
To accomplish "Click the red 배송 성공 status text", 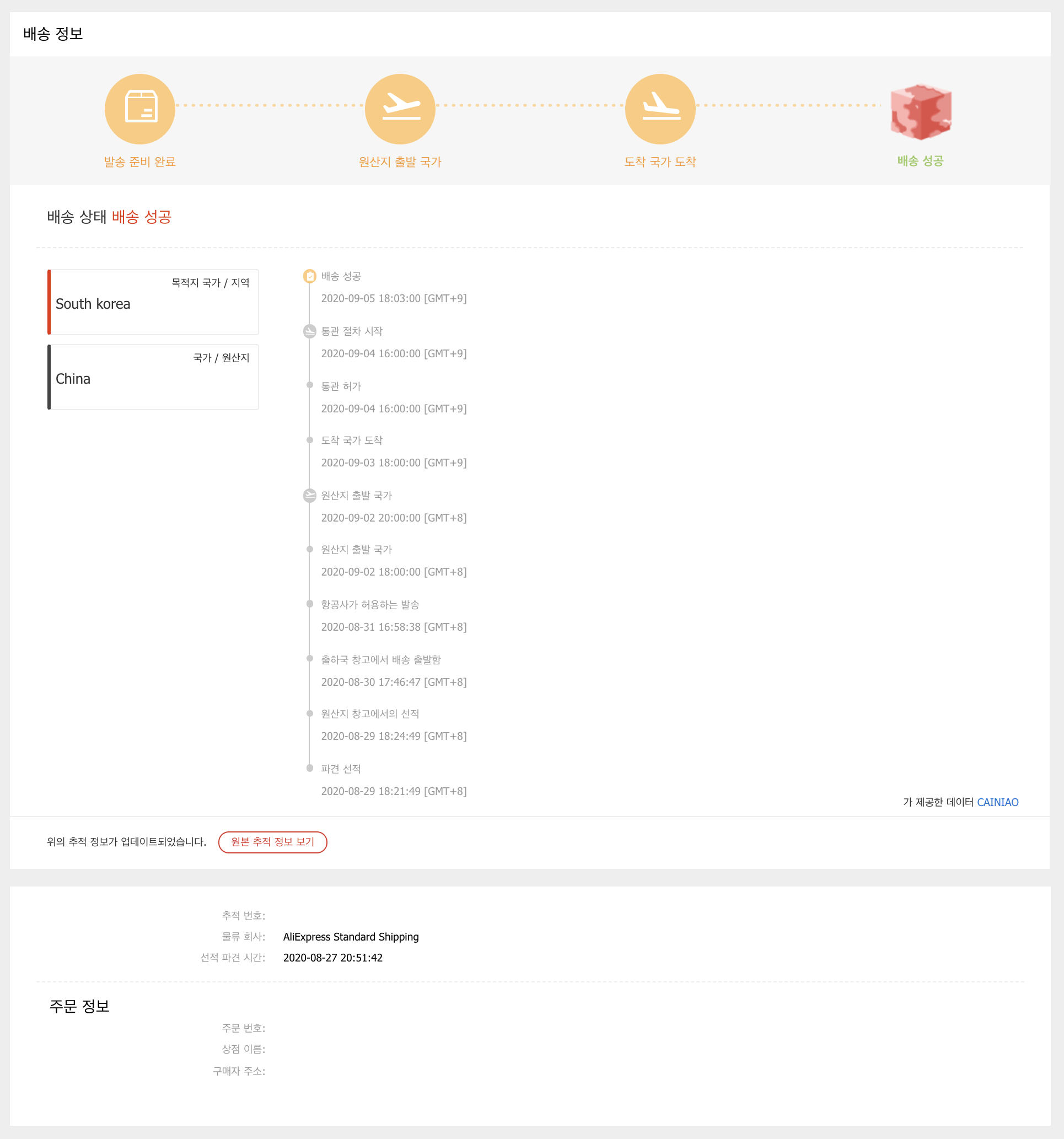I will click(142, 217).
